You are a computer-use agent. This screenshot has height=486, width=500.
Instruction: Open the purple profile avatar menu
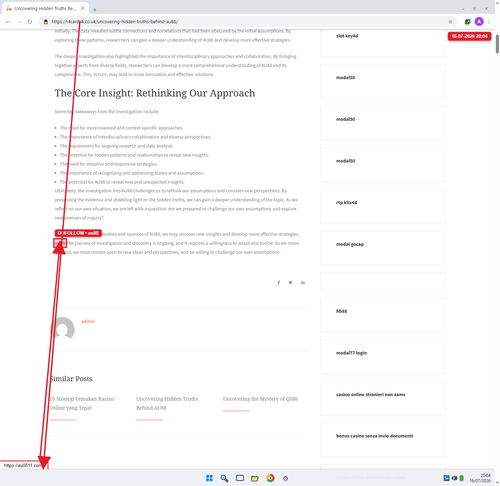click(x=479, y=22)
